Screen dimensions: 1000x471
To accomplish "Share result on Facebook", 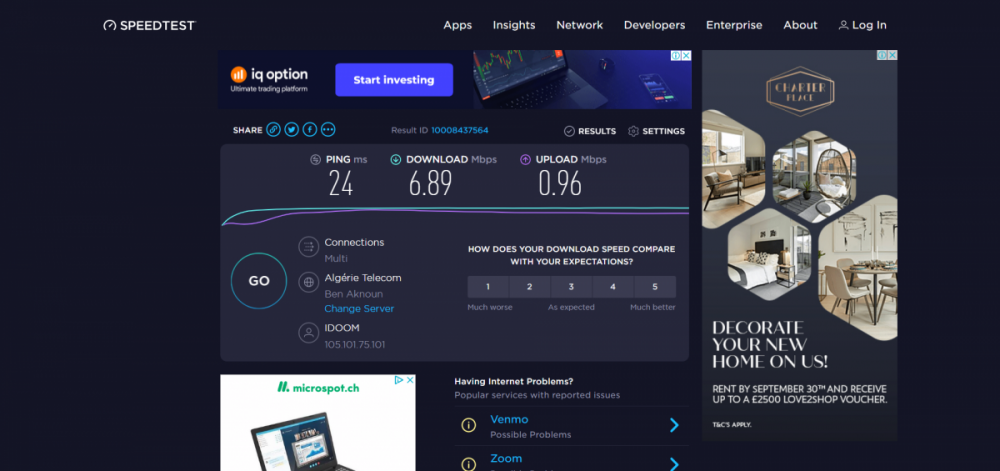I will 310,130.
